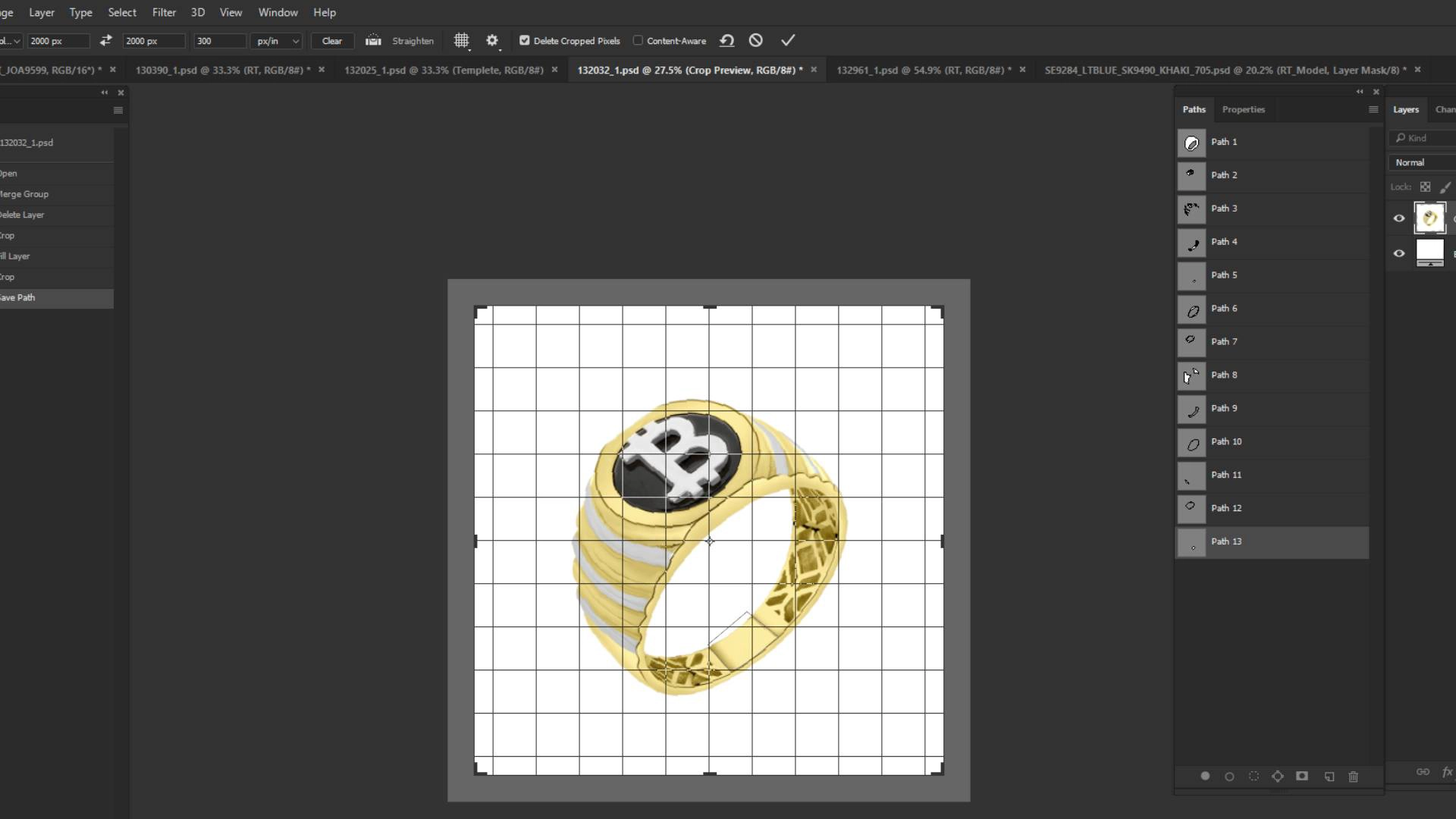
Task: Open the 3D menu
Action: pos(198,12)
